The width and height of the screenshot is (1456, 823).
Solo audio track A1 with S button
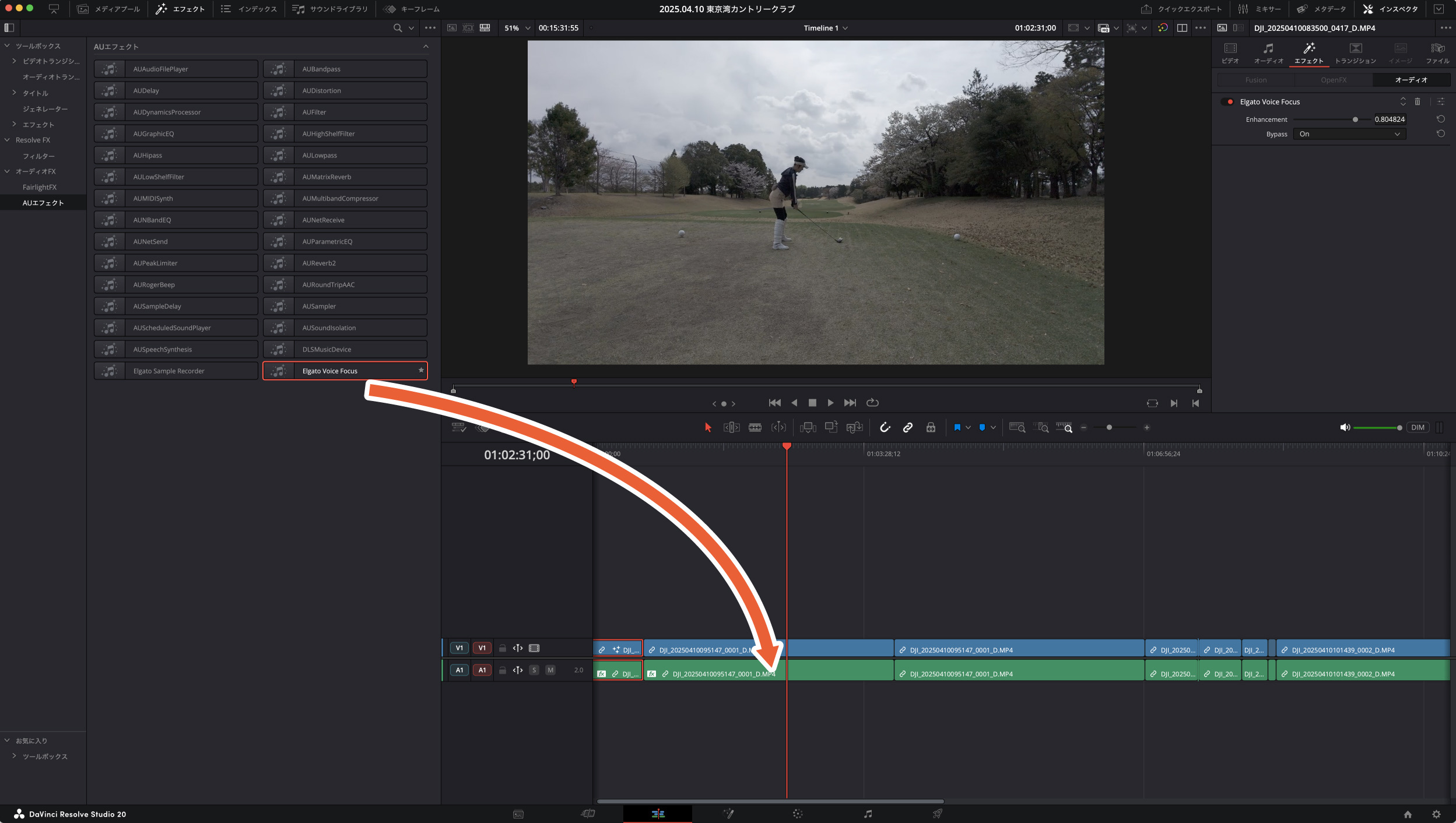tap(534, 670)
